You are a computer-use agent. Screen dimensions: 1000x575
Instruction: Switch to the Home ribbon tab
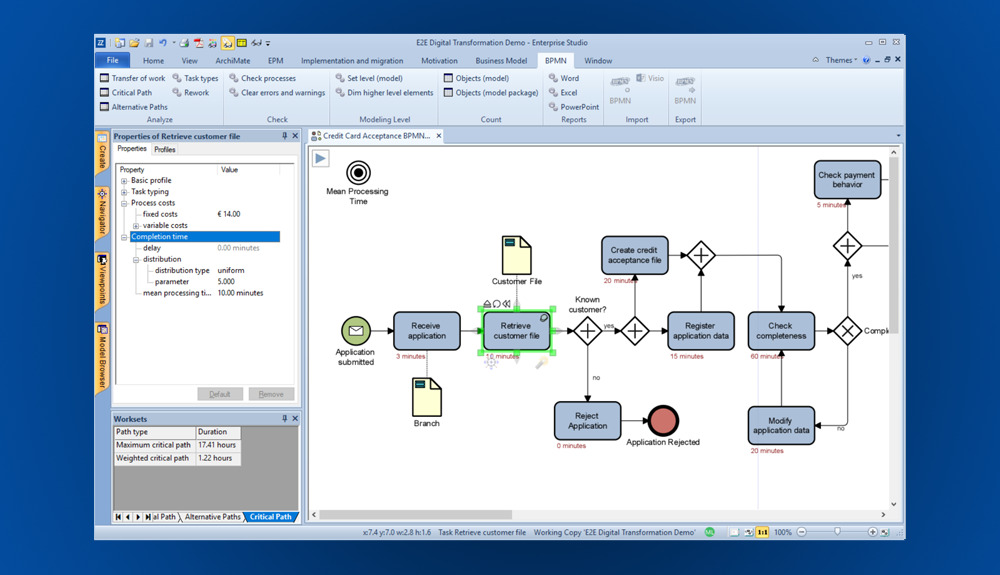click(153, 61)
